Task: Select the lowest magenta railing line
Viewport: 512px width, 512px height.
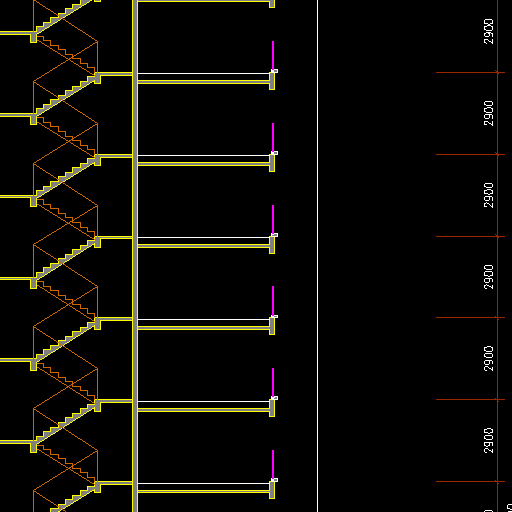Action: pyautogui.click(x=273, y=465)
